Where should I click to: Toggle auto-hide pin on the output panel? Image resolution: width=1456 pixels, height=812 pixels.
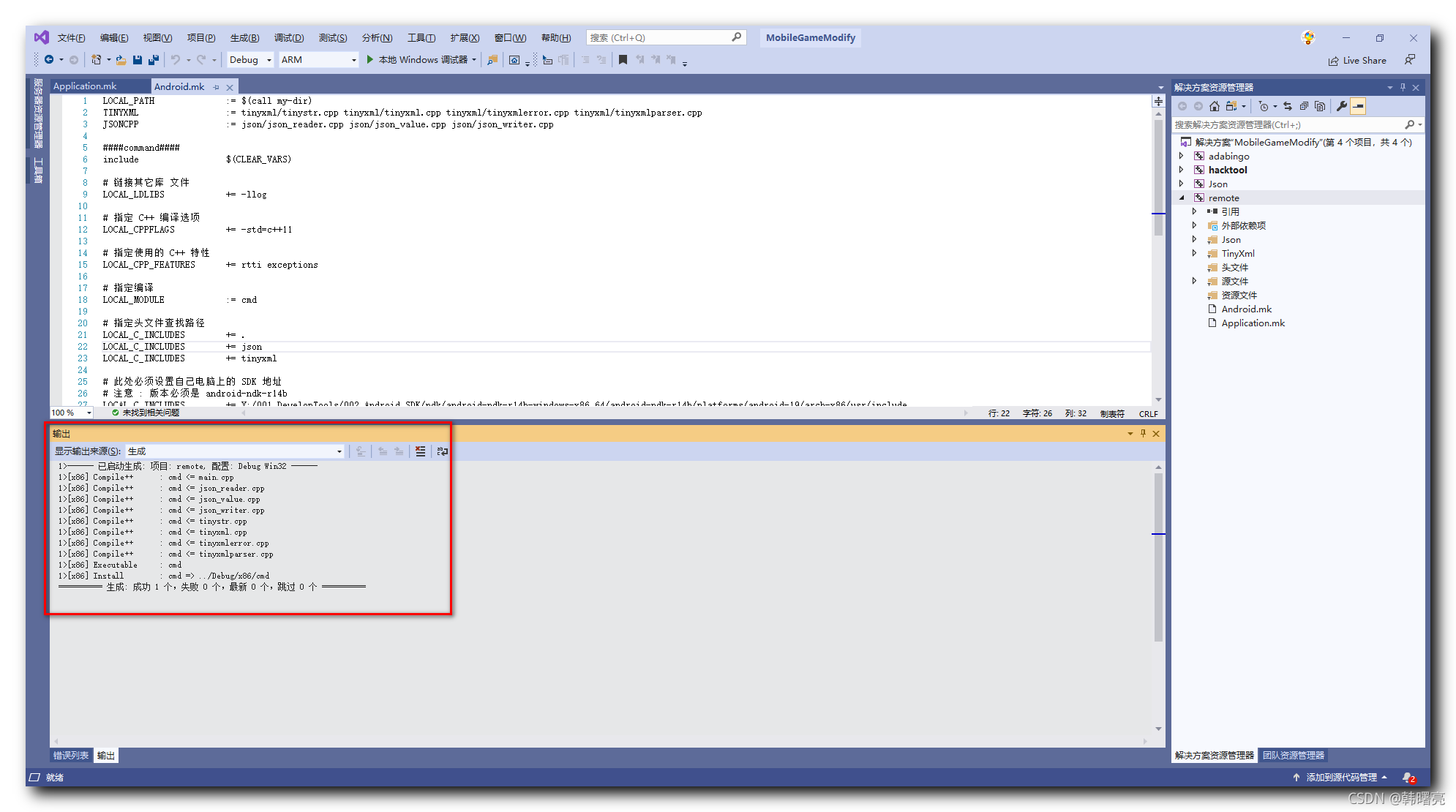1143,434
